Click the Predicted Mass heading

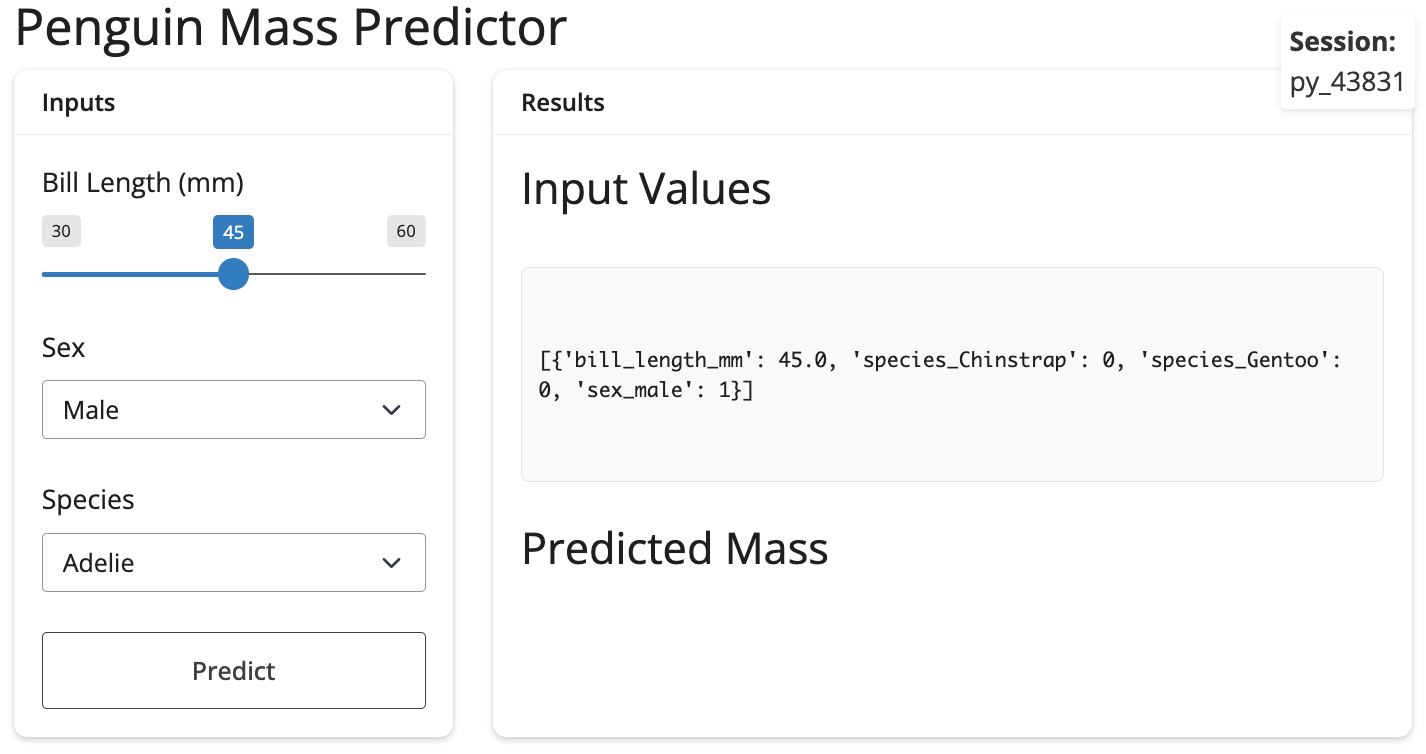tap(675, 548)
